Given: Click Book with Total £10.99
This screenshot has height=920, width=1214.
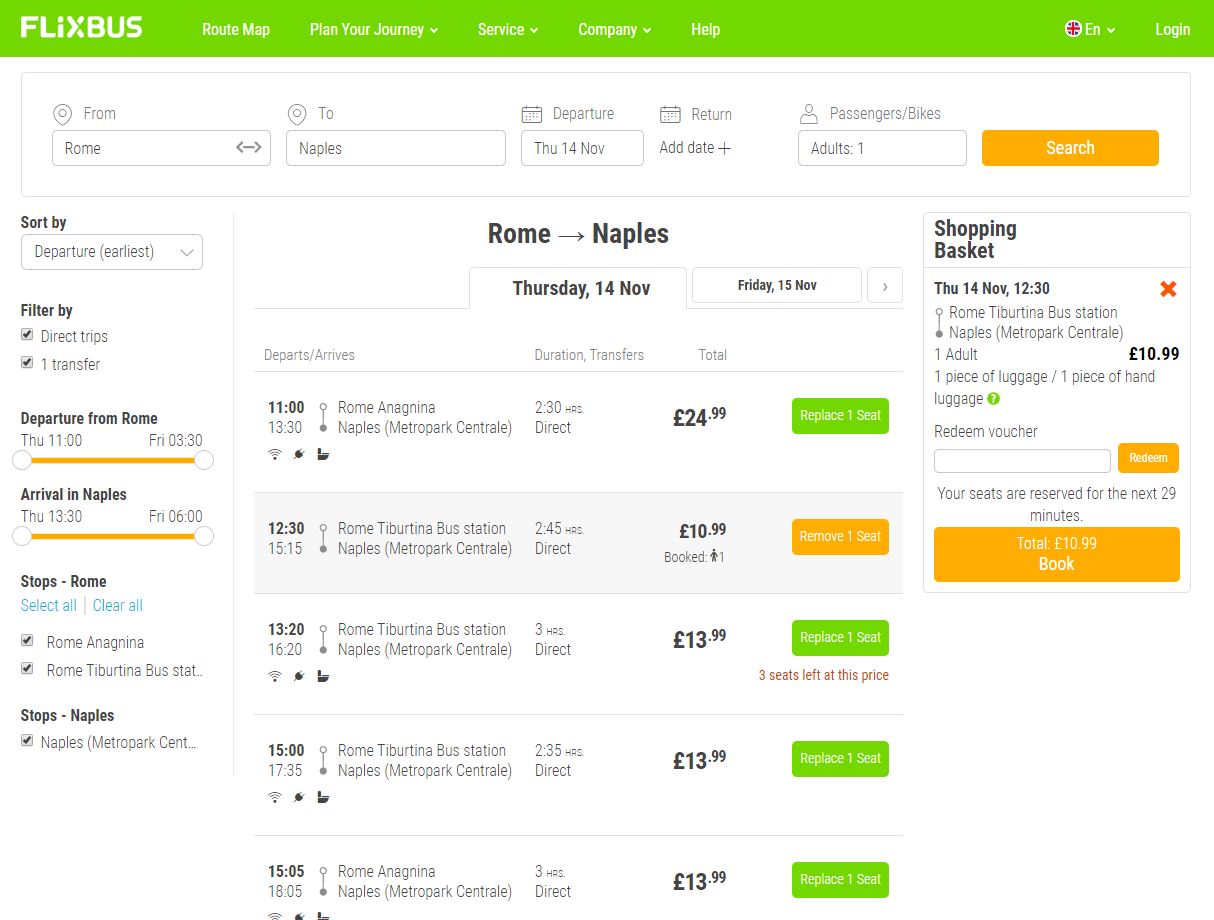Looking at the screenshot, I should [x=1056, y=554].
